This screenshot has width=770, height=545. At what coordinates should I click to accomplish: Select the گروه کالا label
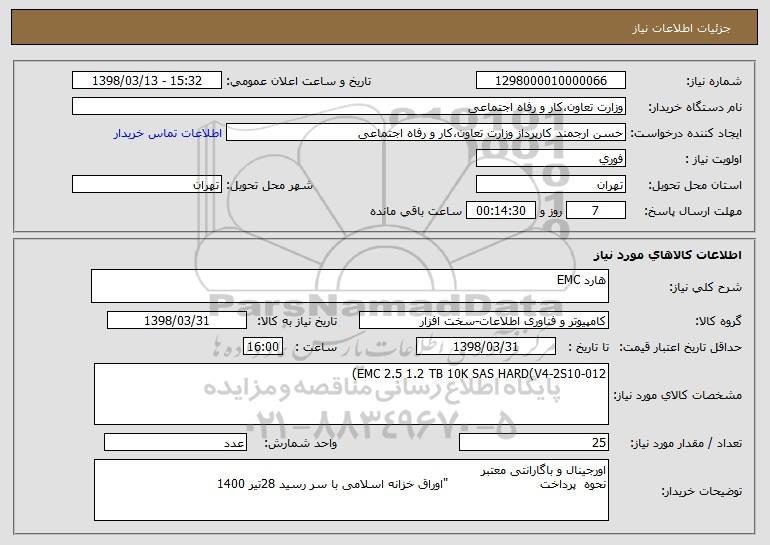coord(718,321)
